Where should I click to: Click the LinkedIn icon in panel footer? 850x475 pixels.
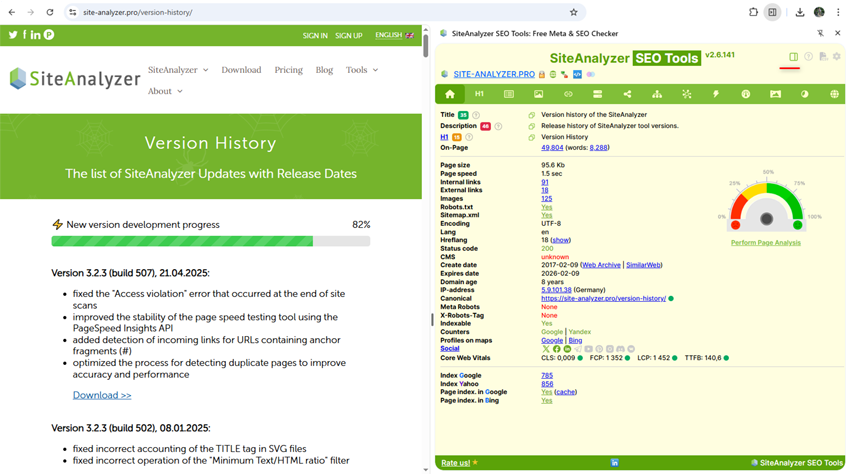615,463
